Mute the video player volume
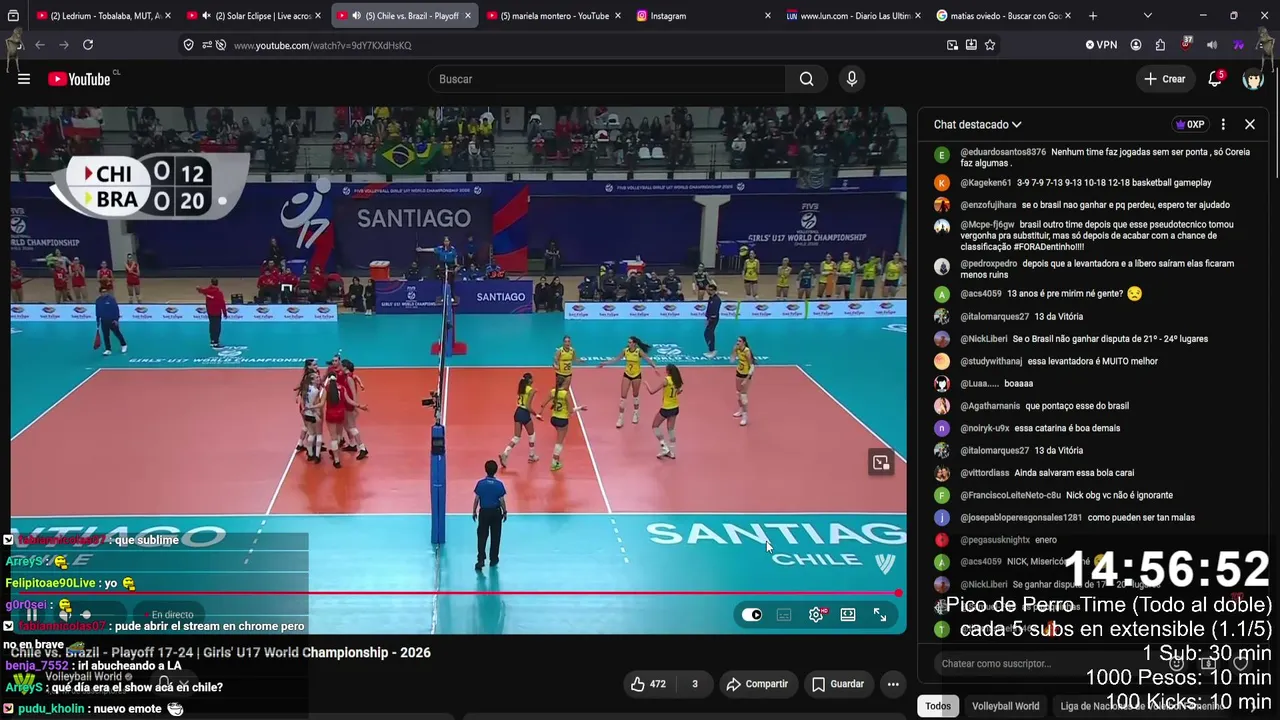1280x720 pixels. 64,615
